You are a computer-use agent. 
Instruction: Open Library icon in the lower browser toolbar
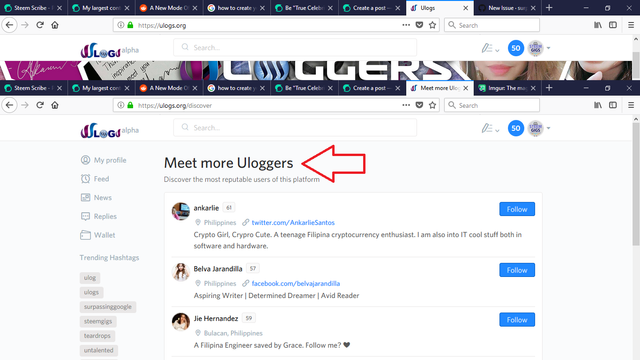(x=598, y=105)
